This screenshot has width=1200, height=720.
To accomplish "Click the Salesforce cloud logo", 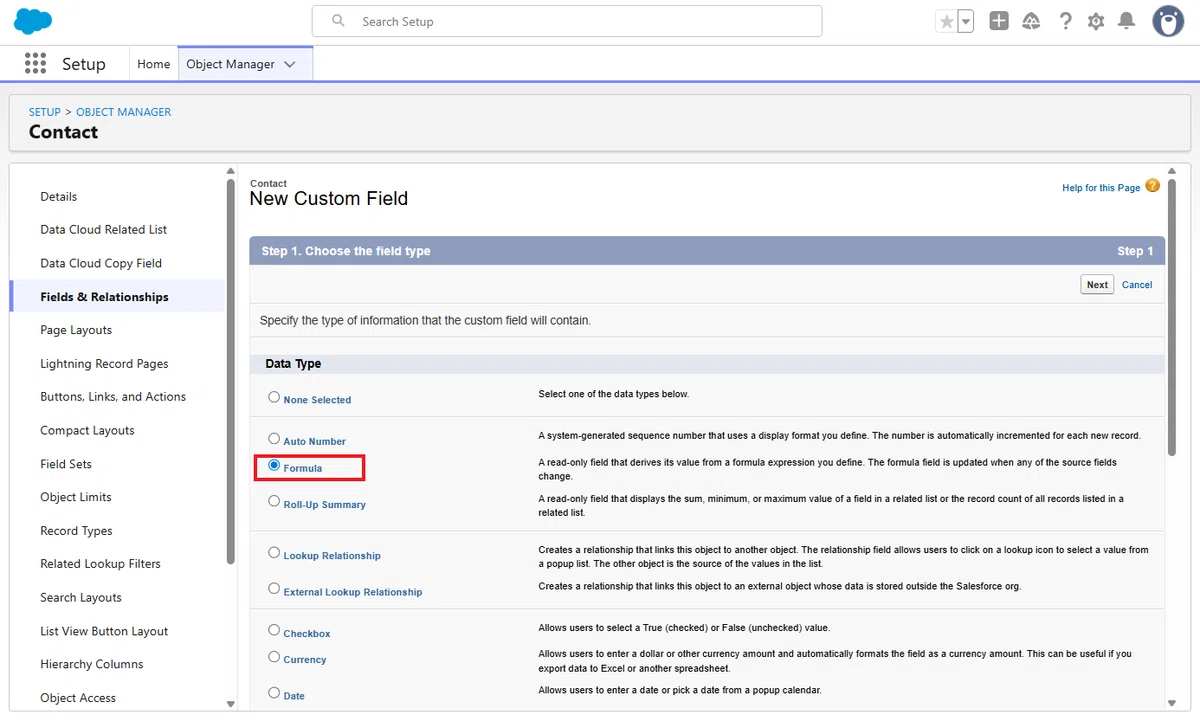I will 33,21.
